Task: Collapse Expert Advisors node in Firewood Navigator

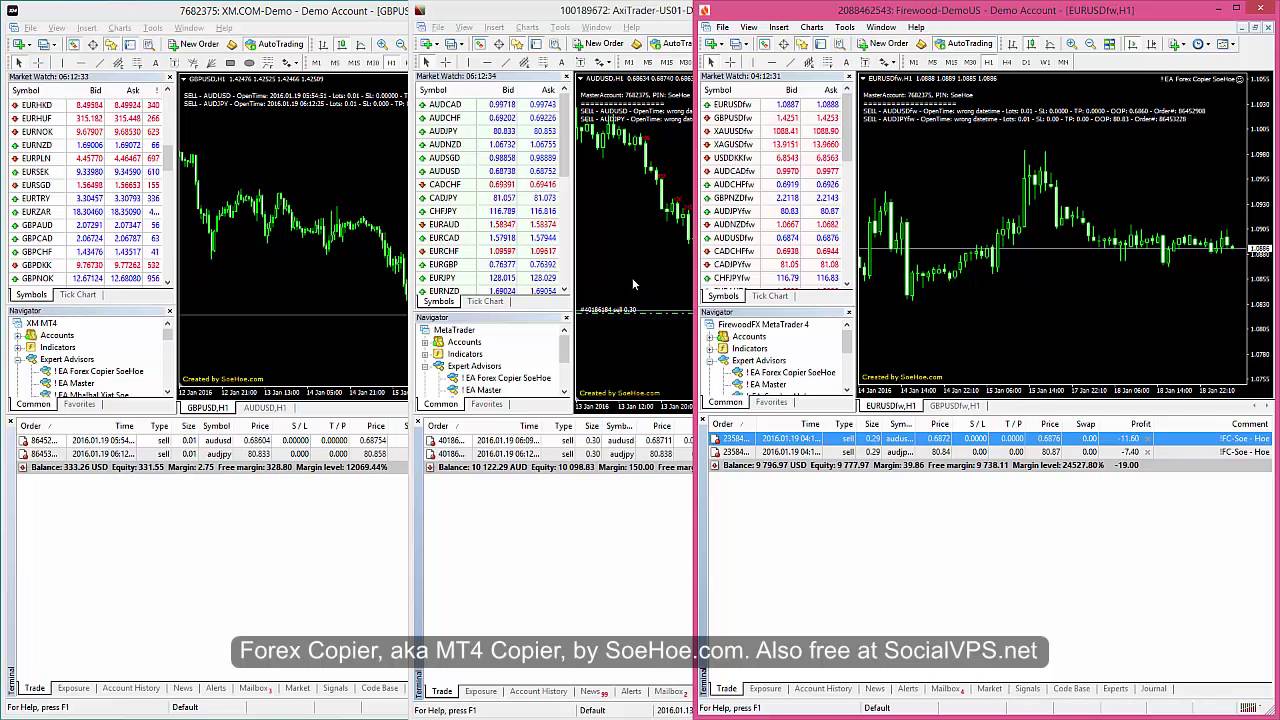Action: point(710,361)
